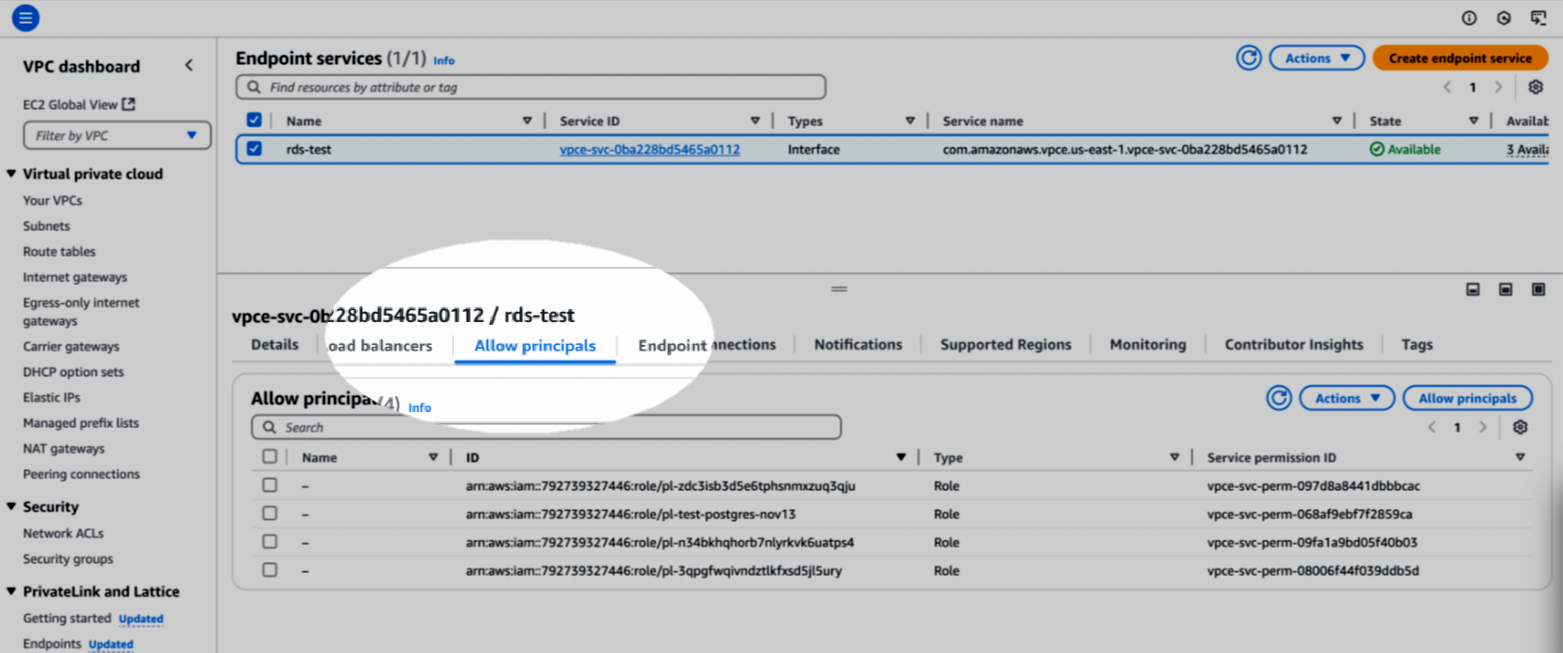
Task: Open the Monitoring tab
Action: 1147,345
